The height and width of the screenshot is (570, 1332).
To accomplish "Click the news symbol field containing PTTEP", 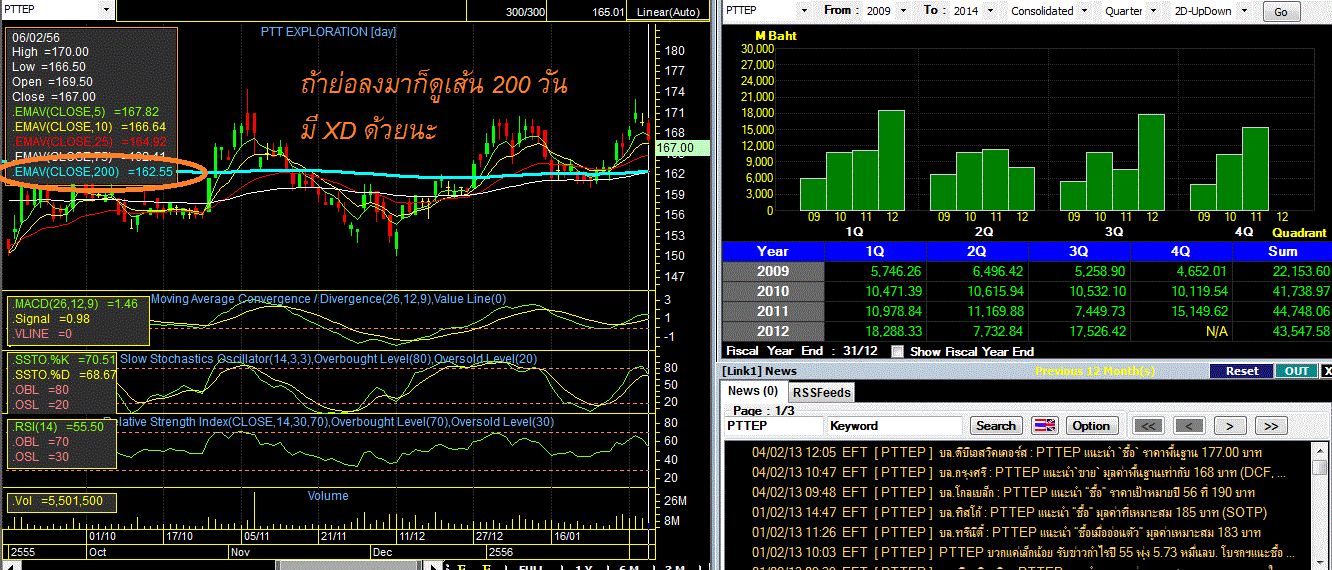I will (772, 426).
